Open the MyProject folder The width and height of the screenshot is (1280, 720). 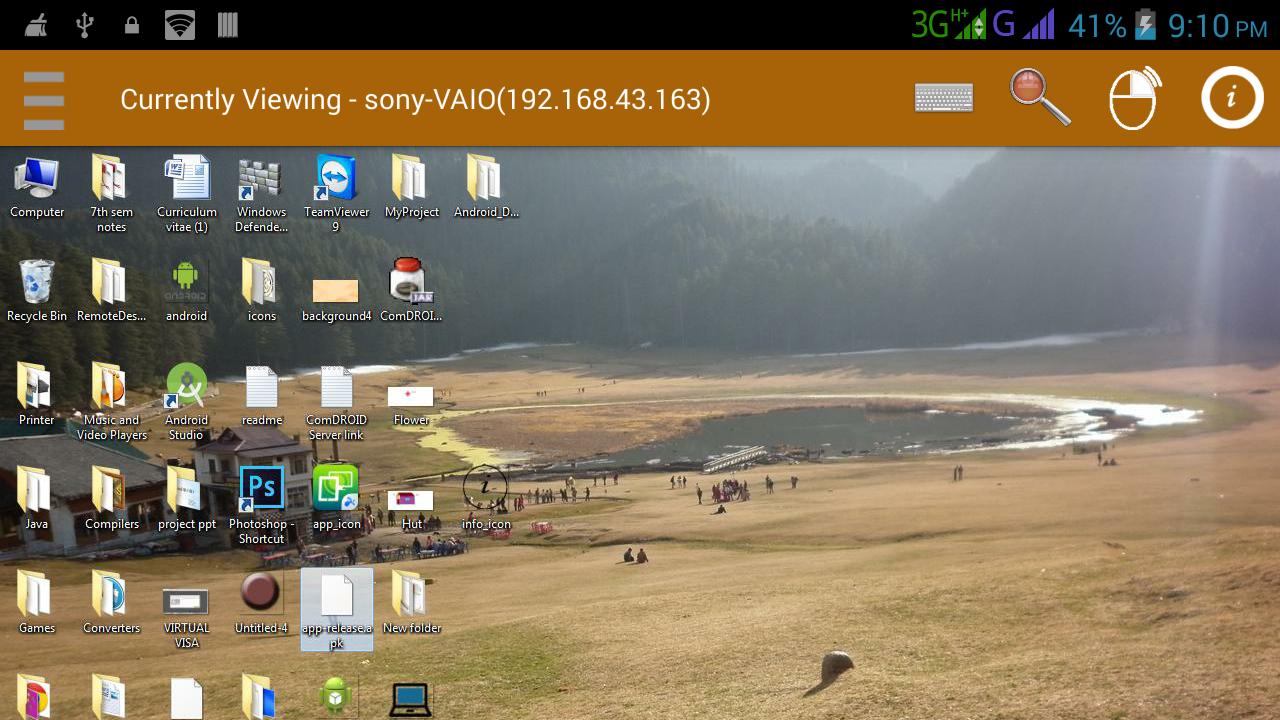(411, 180)
